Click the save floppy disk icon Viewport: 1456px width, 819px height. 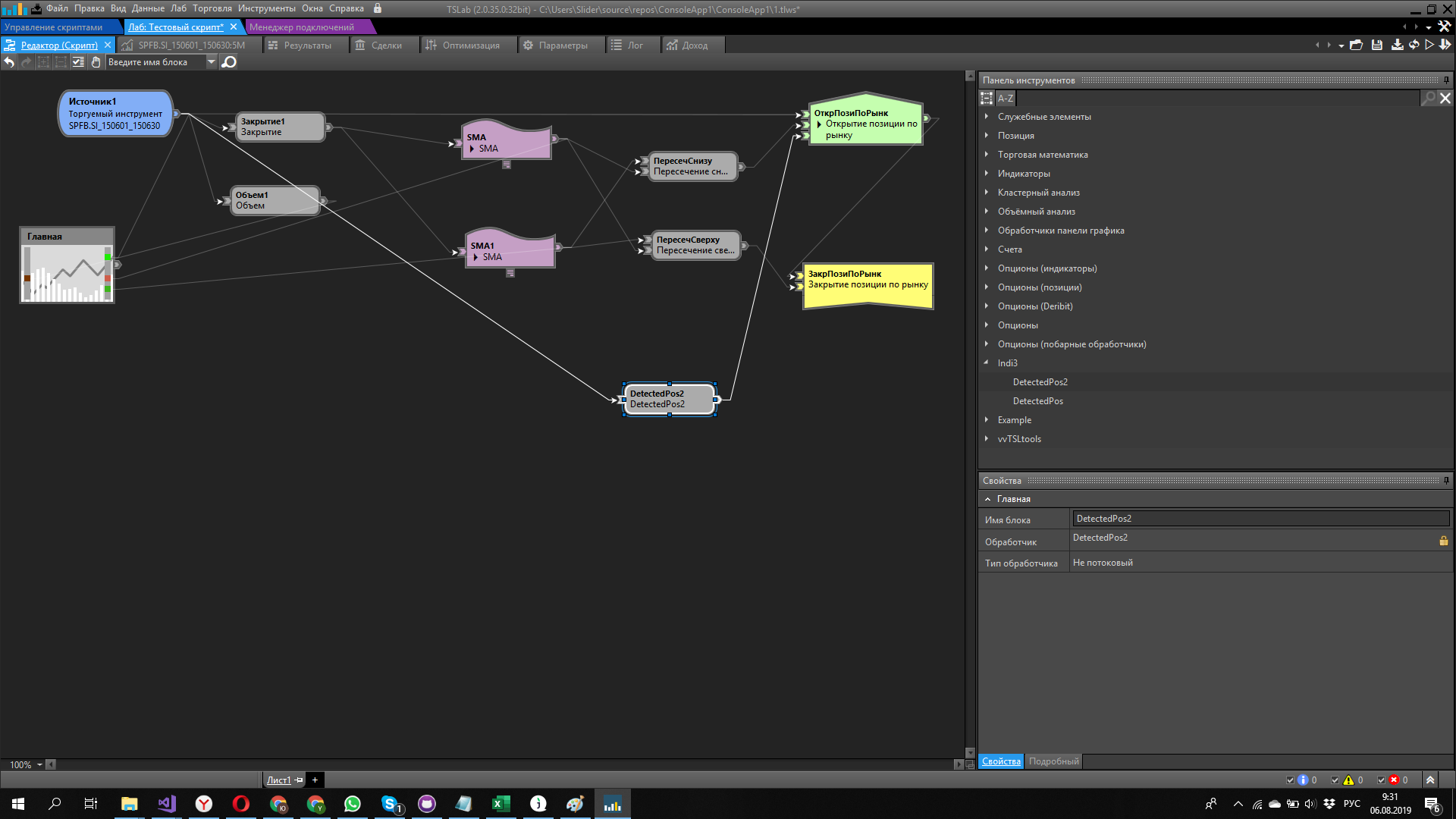(x=1377, y=45)
